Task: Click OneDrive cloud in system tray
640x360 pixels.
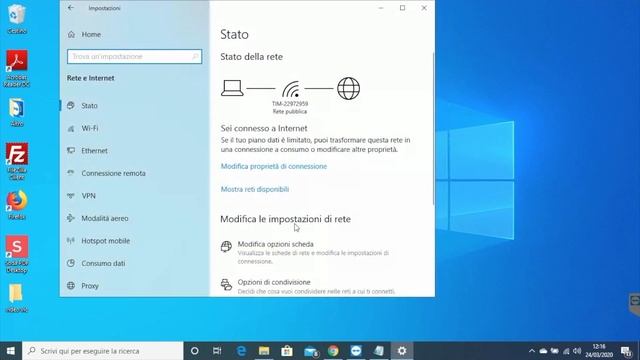Action: 543,351
